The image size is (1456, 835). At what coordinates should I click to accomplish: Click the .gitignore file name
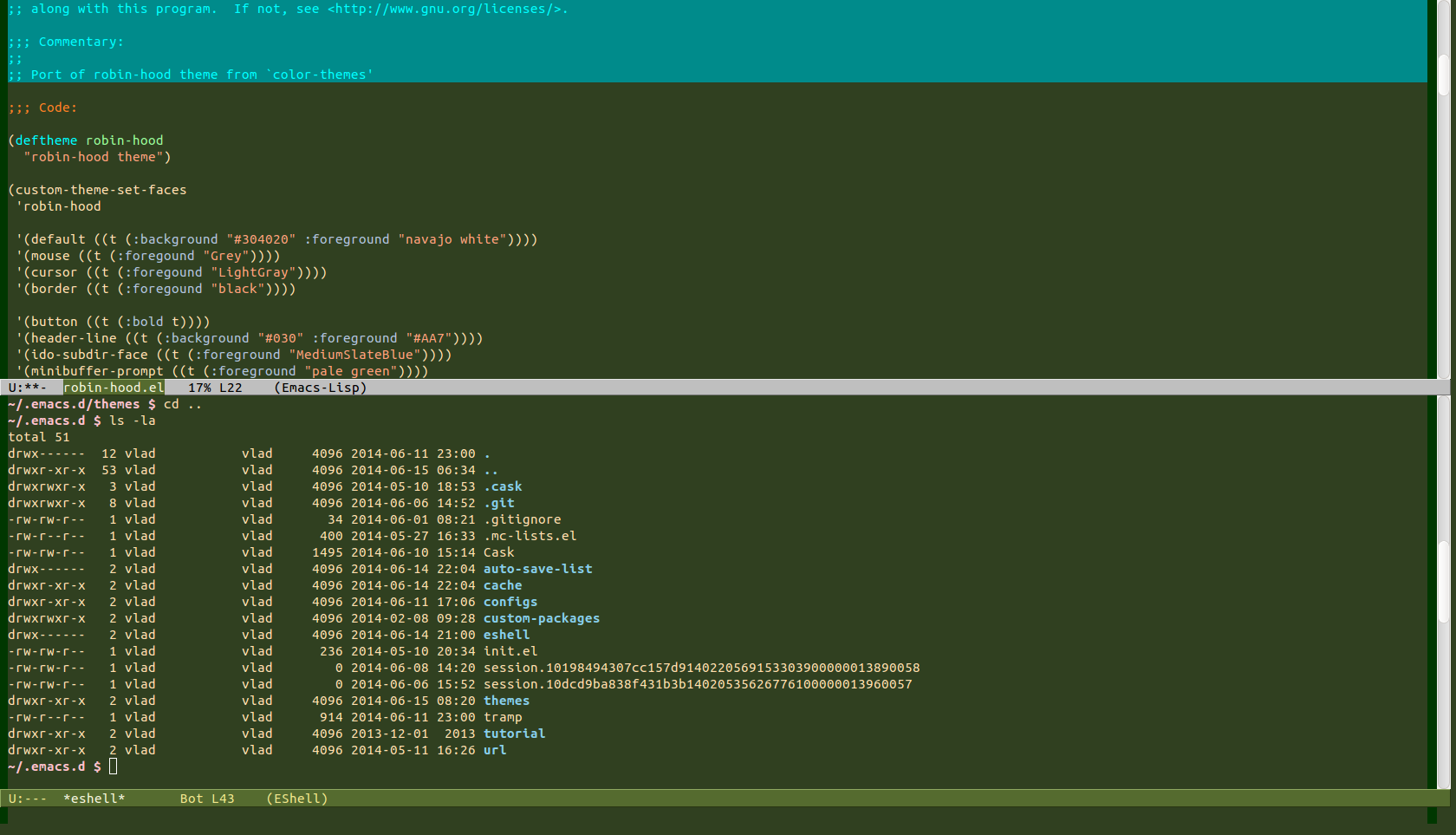click(523, 519)
